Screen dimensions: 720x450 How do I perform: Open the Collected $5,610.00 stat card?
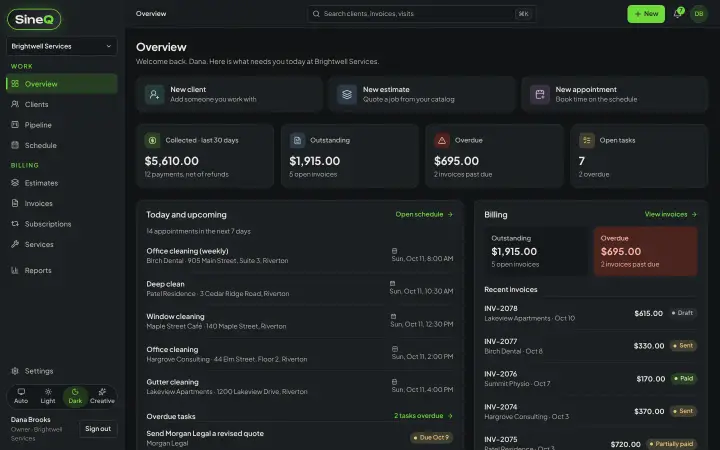click(x=205, y=156)
